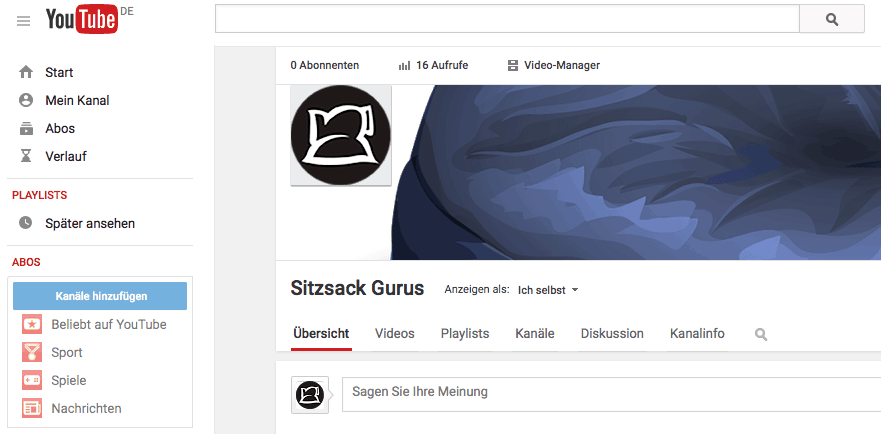881x434 pixels.
Task: Click the Später ansehen clock icon
Action: click(x=26, y=223)
